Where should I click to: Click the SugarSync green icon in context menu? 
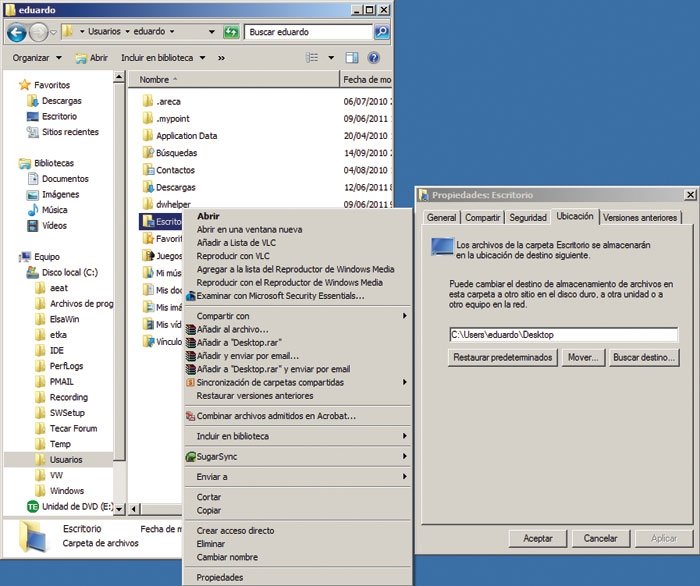[191, 457]
